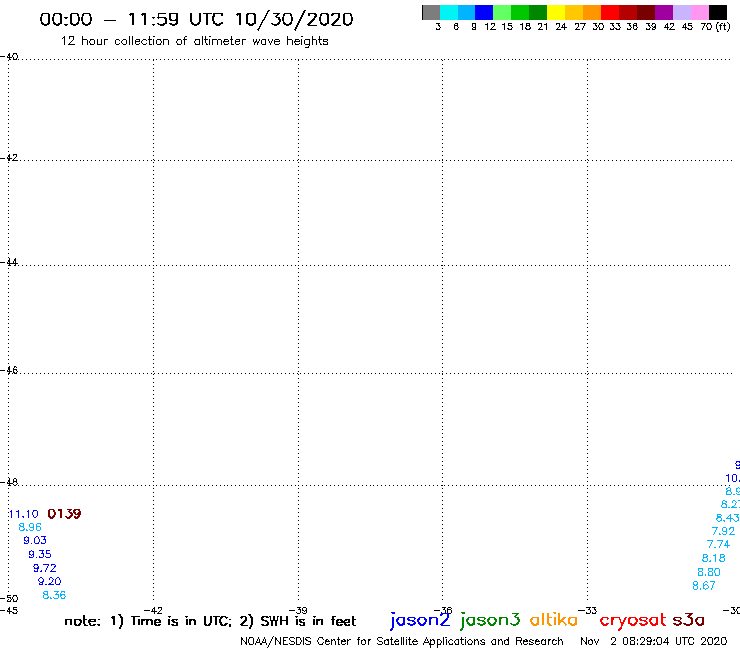740x650 pixels.
Task: Click the -44 latitude axis label
Action: point(9,262)
